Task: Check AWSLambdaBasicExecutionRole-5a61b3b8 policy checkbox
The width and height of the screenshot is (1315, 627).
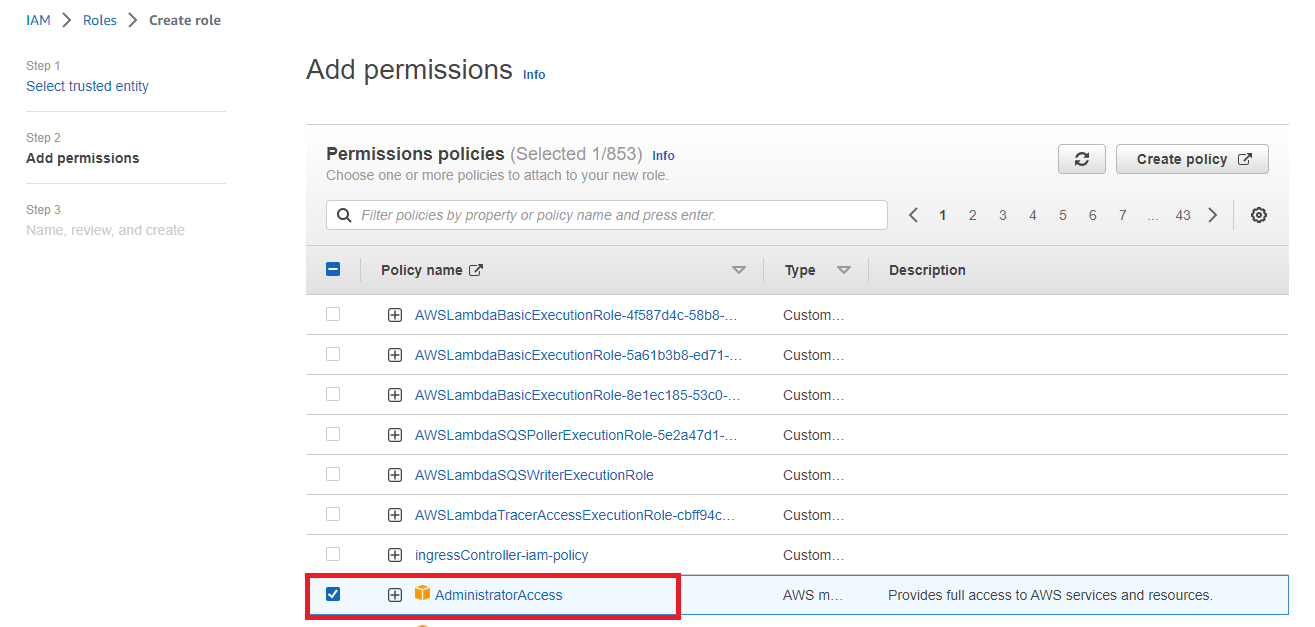Action: (333, 354)
